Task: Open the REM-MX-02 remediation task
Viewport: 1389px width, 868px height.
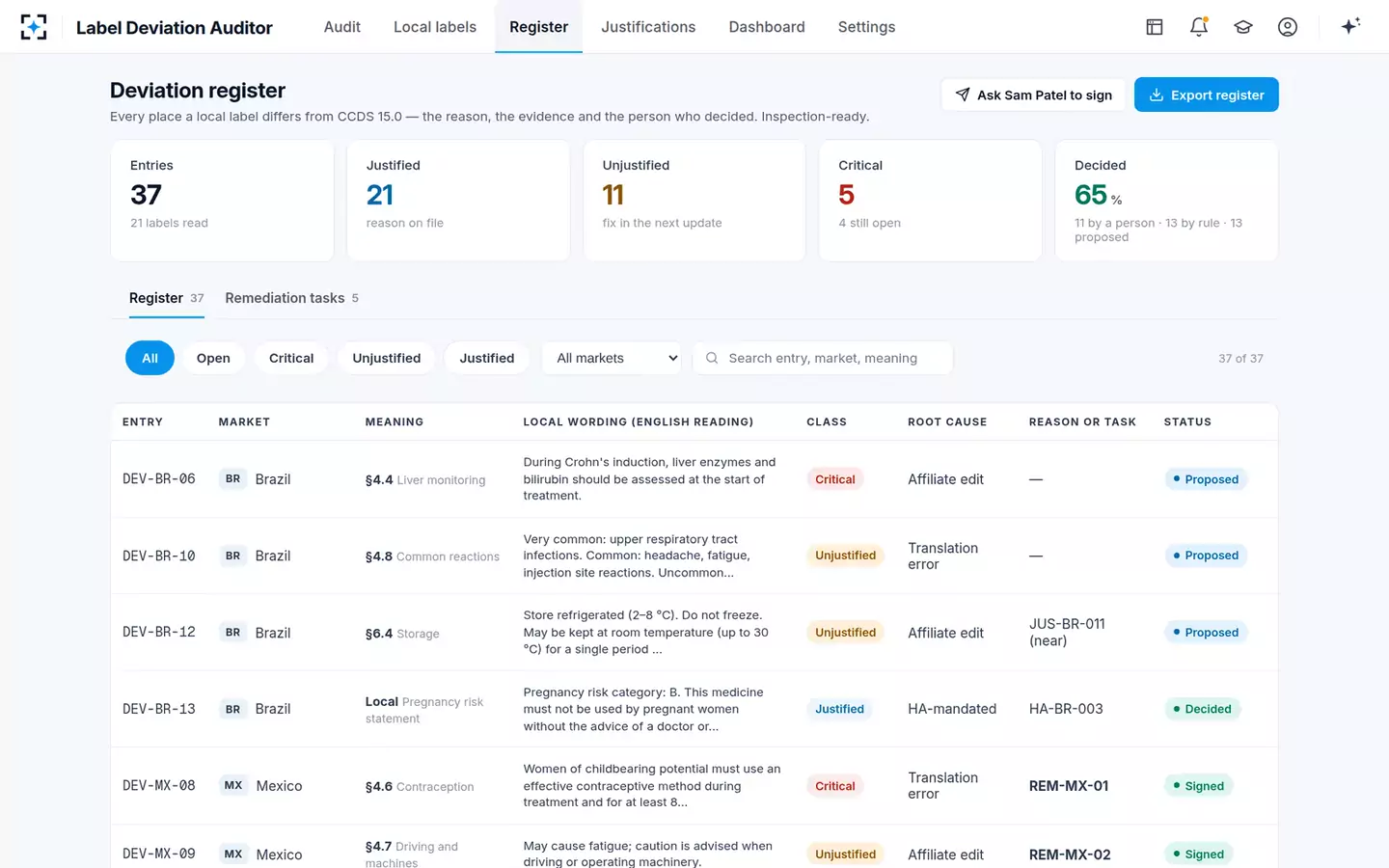Action: coord(1070,854)
